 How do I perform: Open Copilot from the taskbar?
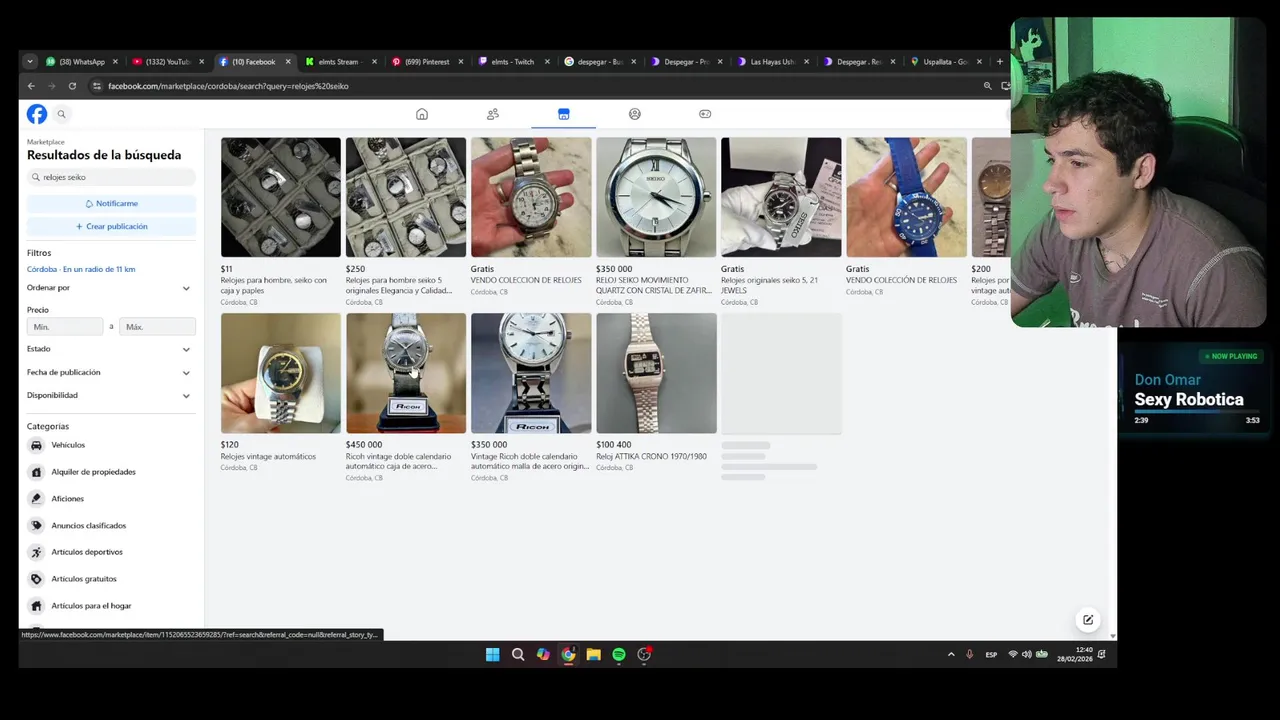point(543,655)
